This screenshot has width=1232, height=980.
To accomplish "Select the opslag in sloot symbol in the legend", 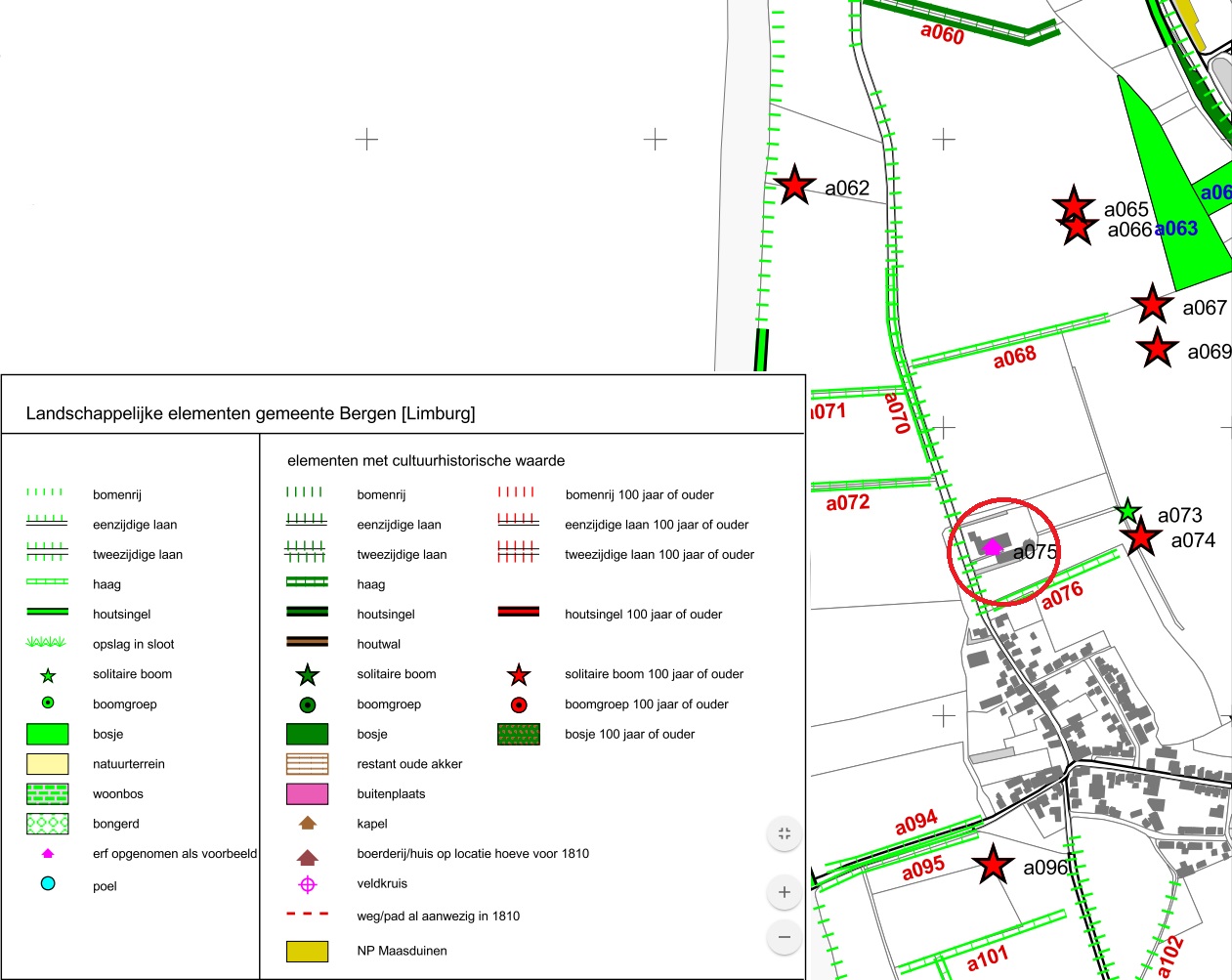I will (x=47, y=643).
